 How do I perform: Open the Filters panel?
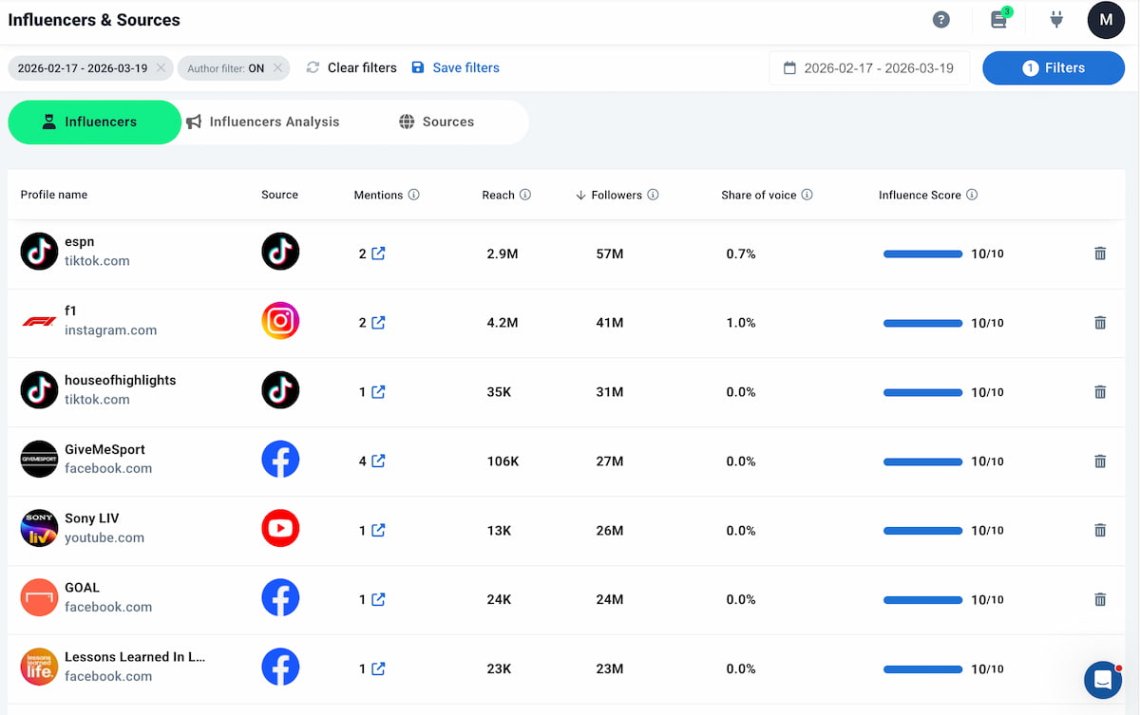coord(1053,67)
